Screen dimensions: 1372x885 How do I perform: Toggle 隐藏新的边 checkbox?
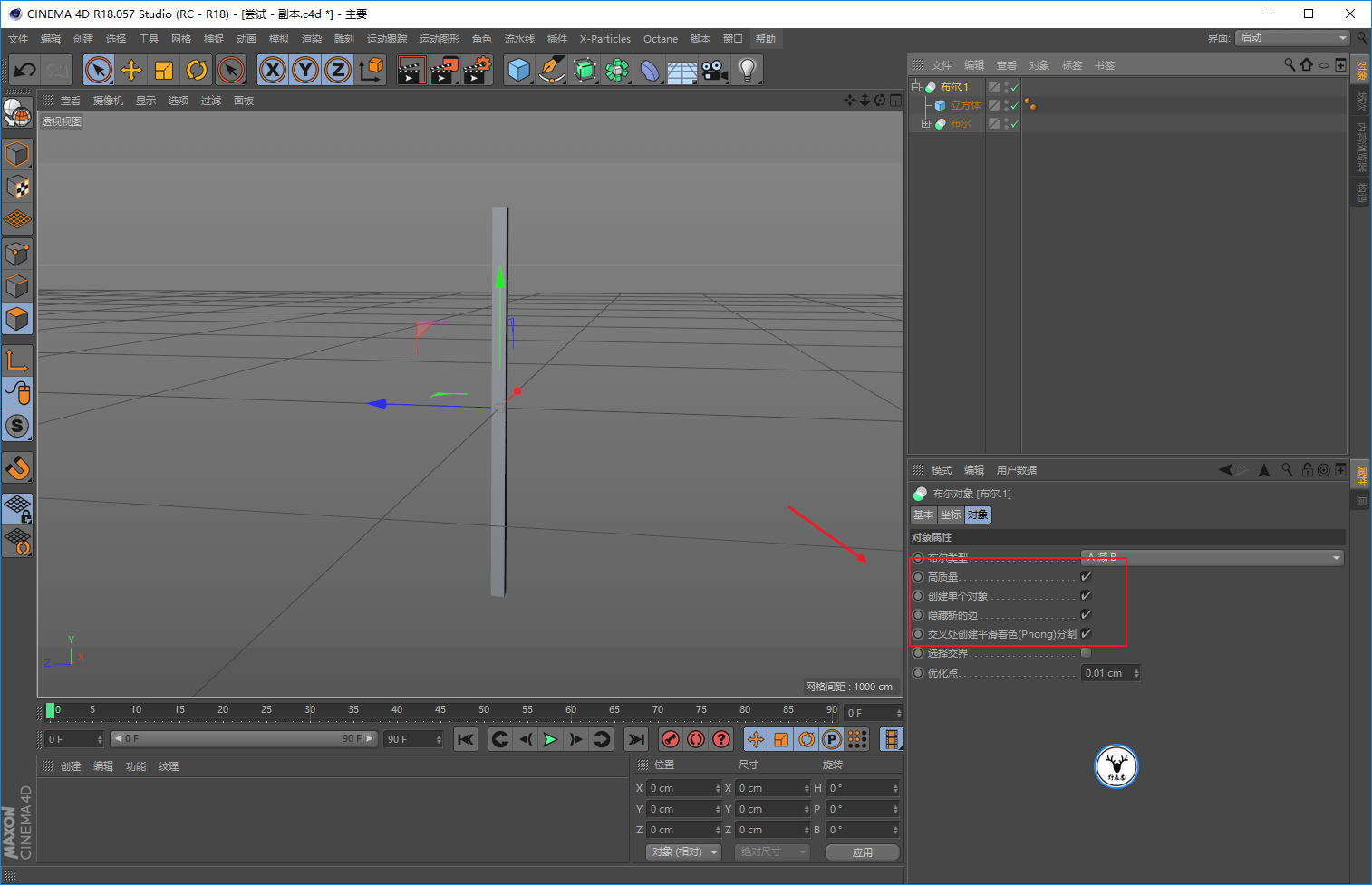1086,614
